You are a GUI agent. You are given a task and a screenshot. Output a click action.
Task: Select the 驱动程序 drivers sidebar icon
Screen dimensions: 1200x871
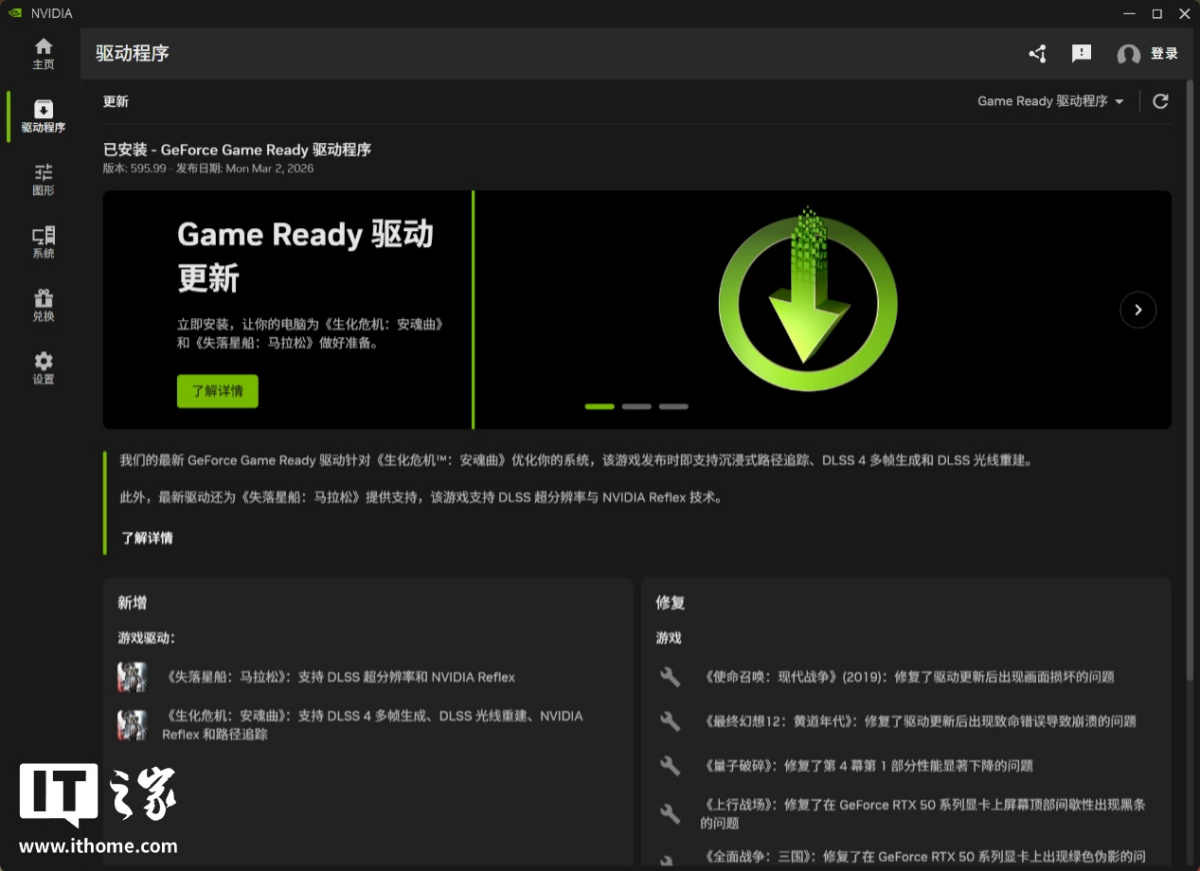[x=43, y=116]
